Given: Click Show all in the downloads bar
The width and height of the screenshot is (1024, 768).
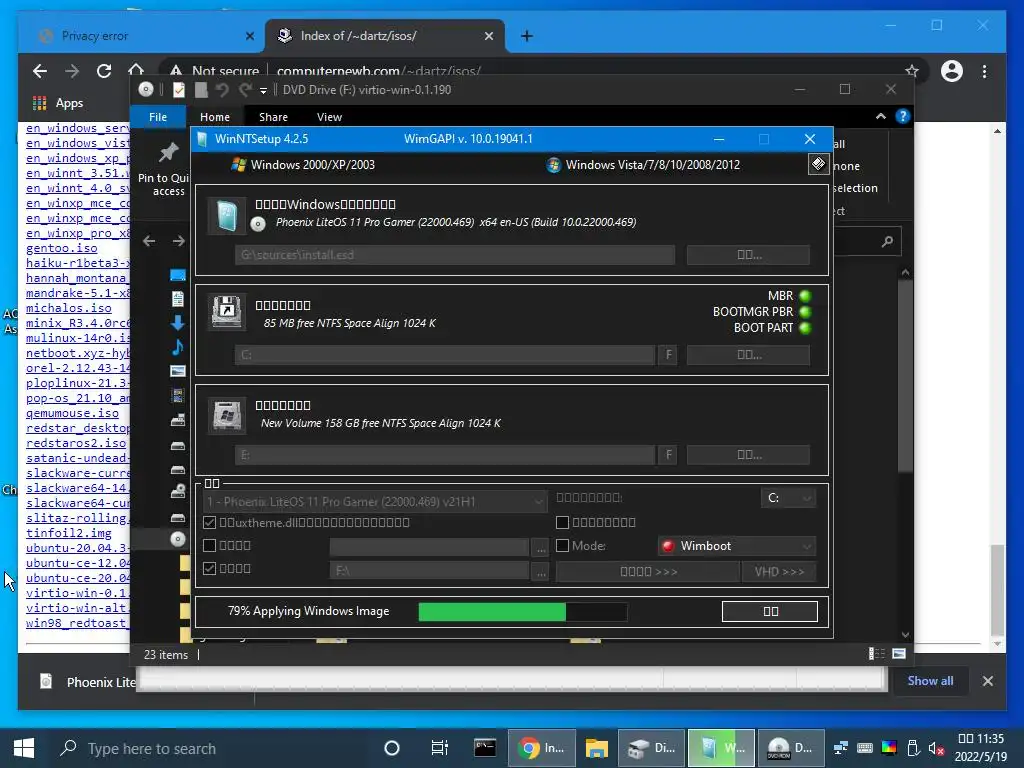Looking at the screenshot, I should point(930,680).
